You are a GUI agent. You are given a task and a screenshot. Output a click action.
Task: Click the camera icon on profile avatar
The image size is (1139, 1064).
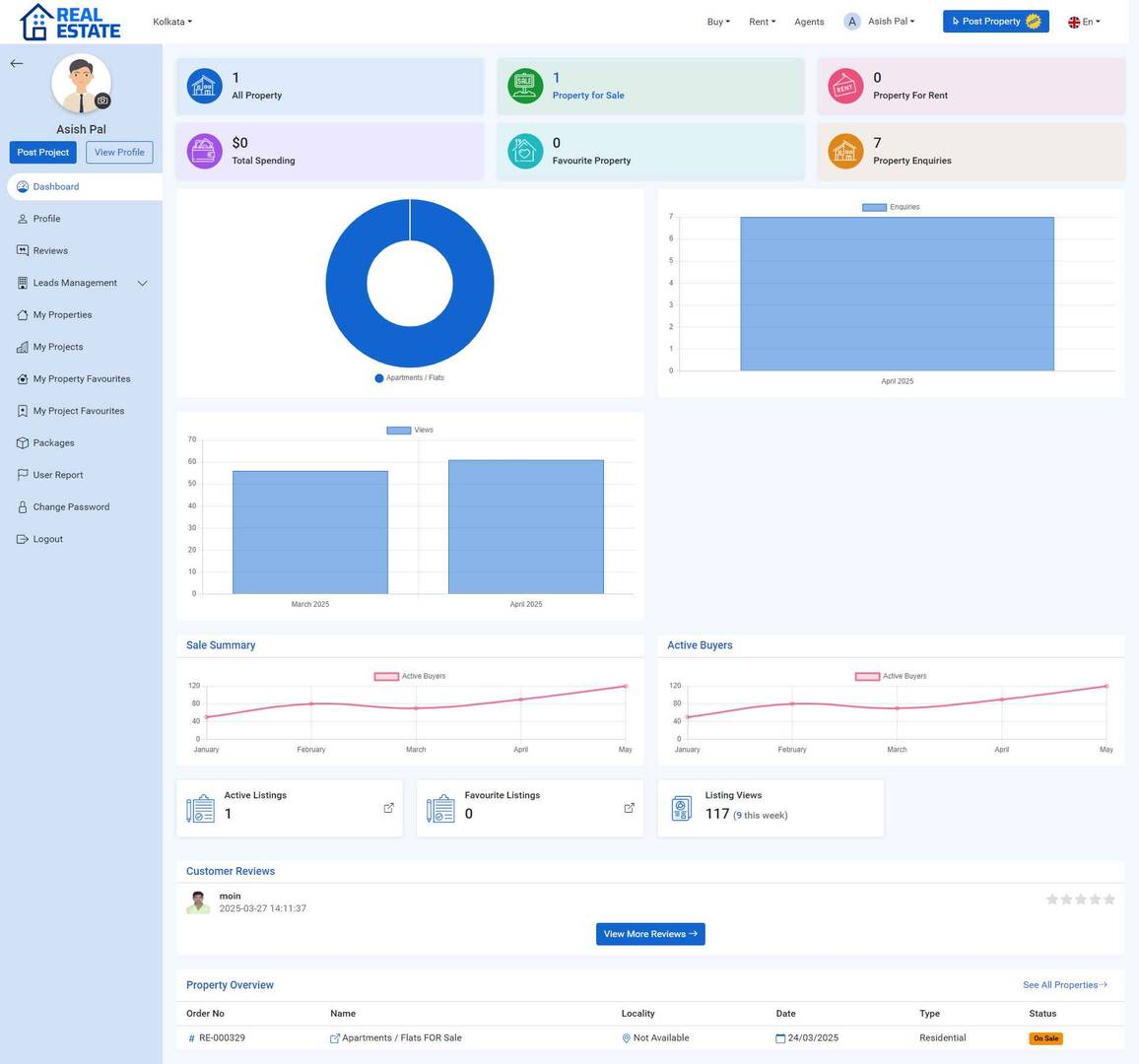click(x=102, y=100)
